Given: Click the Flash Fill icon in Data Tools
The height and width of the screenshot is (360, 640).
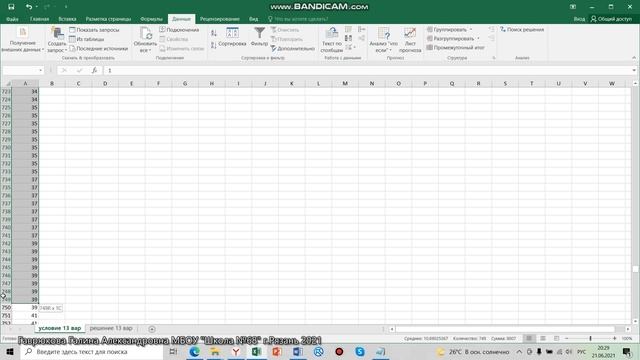Looking at the screenshot, I should point(348,29).
